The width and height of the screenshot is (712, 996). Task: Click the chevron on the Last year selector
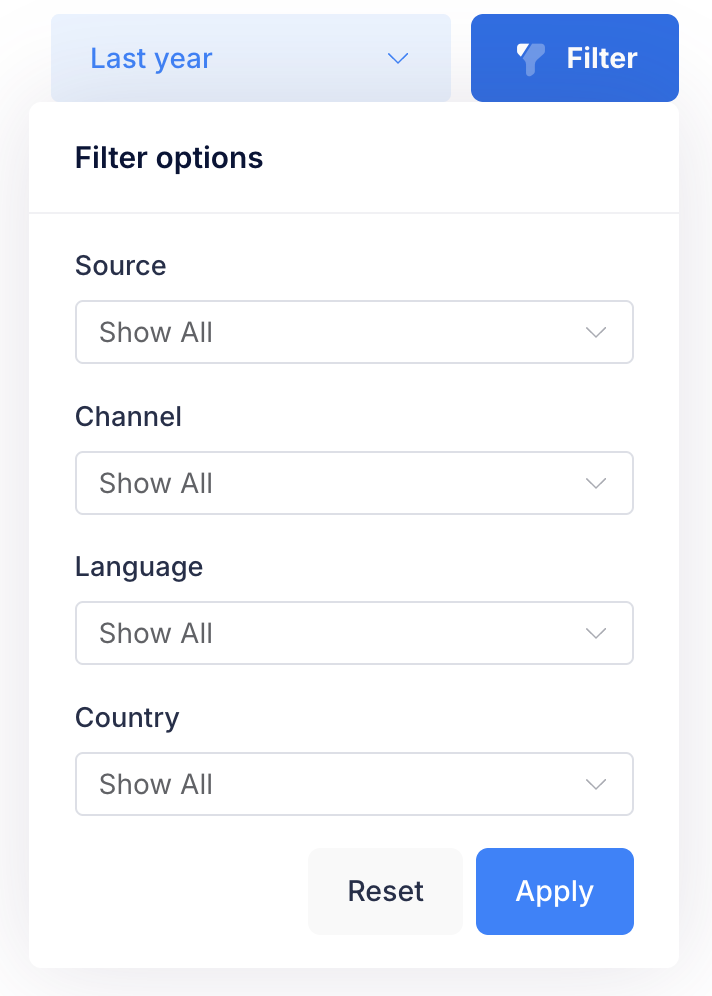pyautogui.click(x=398, y=58)
